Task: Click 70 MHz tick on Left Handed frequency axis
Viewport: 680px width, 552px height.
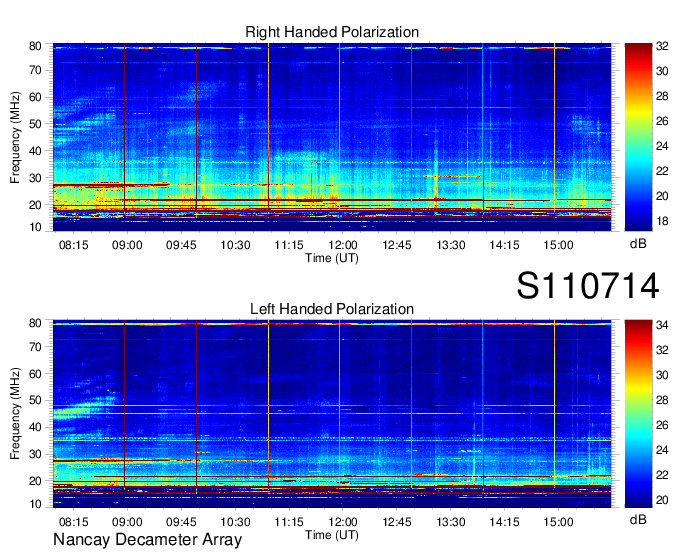Action: pyautogui.click(x=36, y=346)
